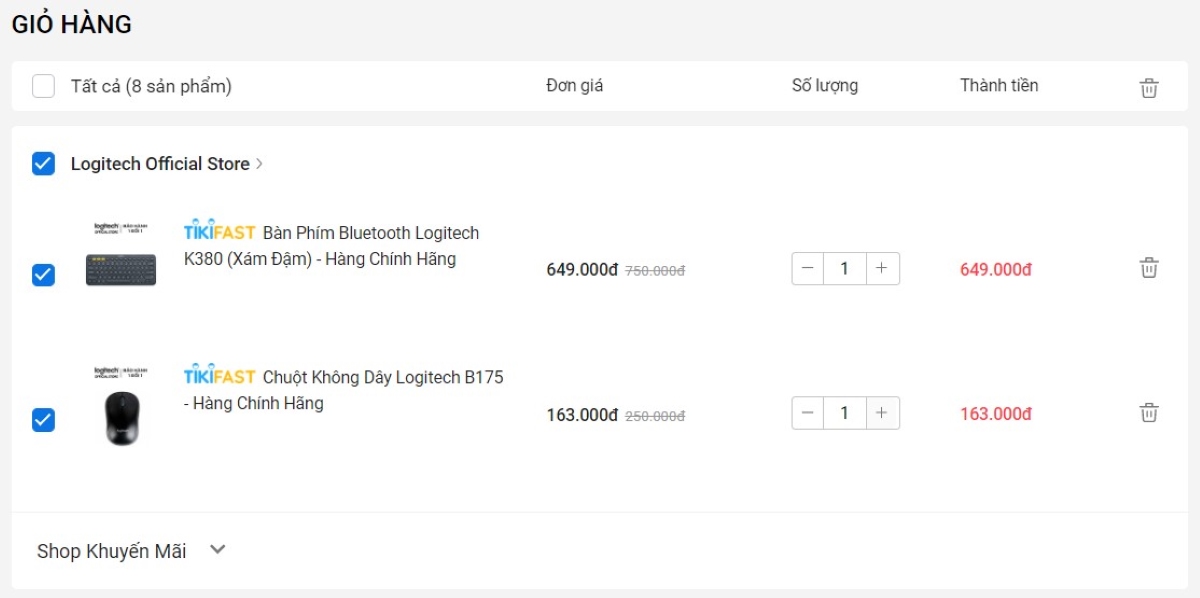This screenshot has width=1200, height=598.
Task: Increase quantity of the K380 keyboard
Action: point(882,269)
